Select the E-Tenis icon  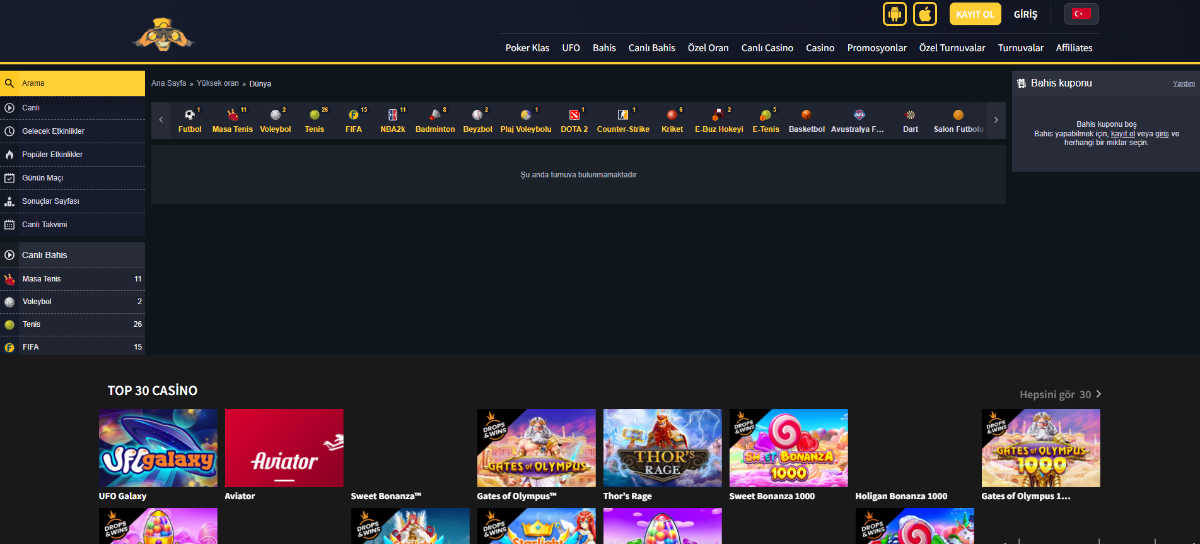[766, 121]
